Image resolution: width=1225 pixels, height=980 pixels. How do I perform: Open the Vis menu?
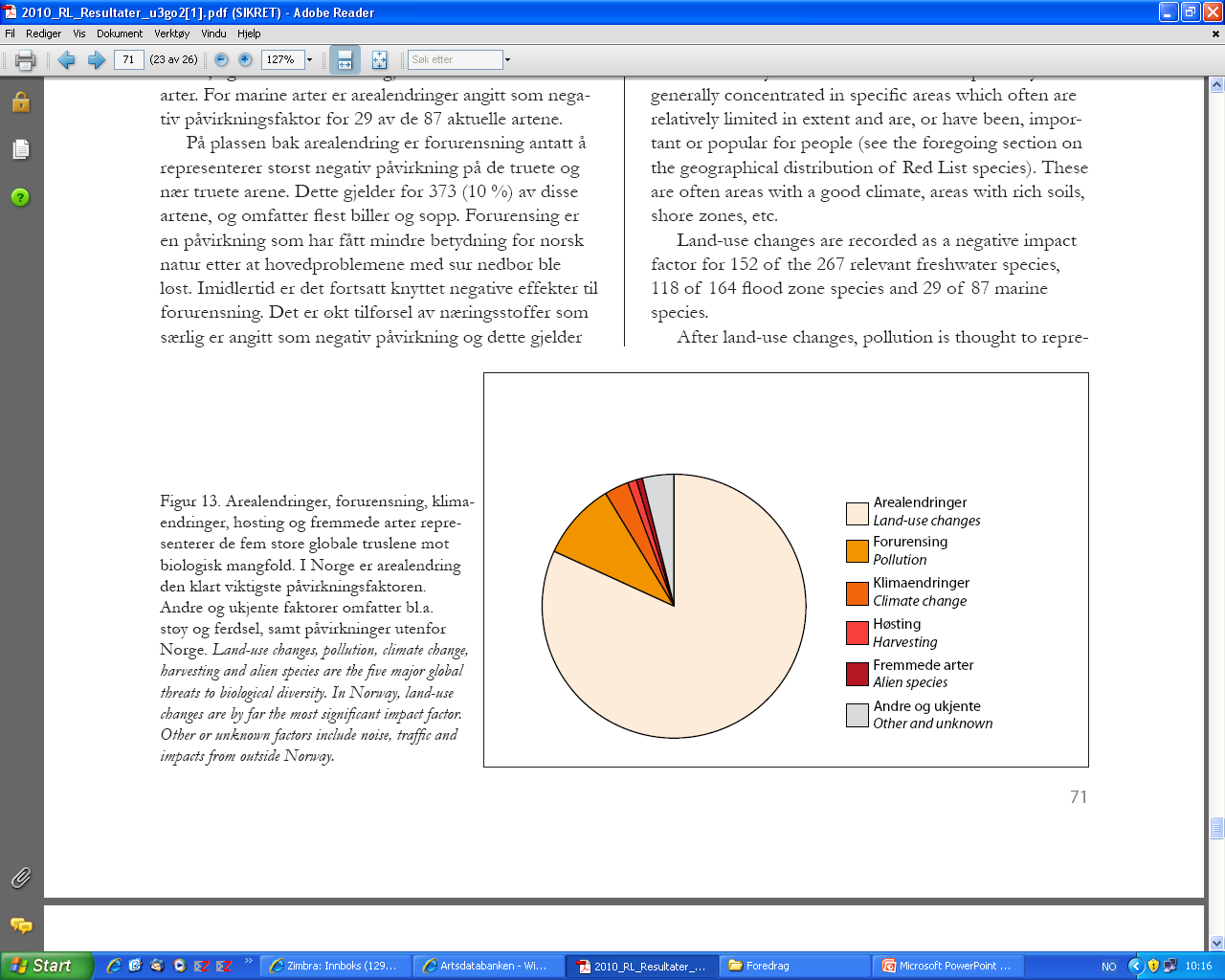[79, 33]
